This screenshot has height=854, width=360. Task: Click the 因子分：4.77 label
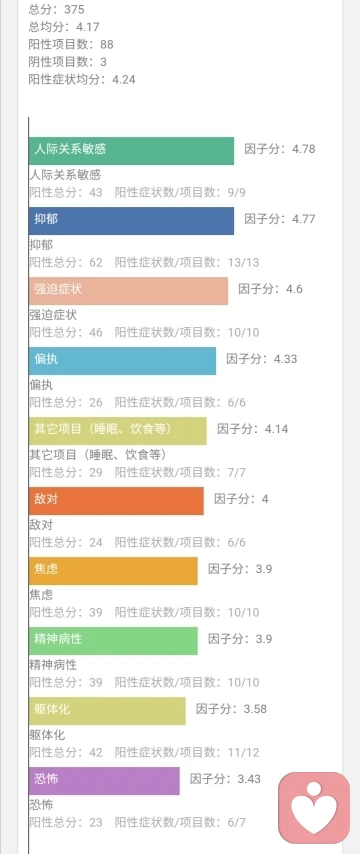tap(280, 219)
